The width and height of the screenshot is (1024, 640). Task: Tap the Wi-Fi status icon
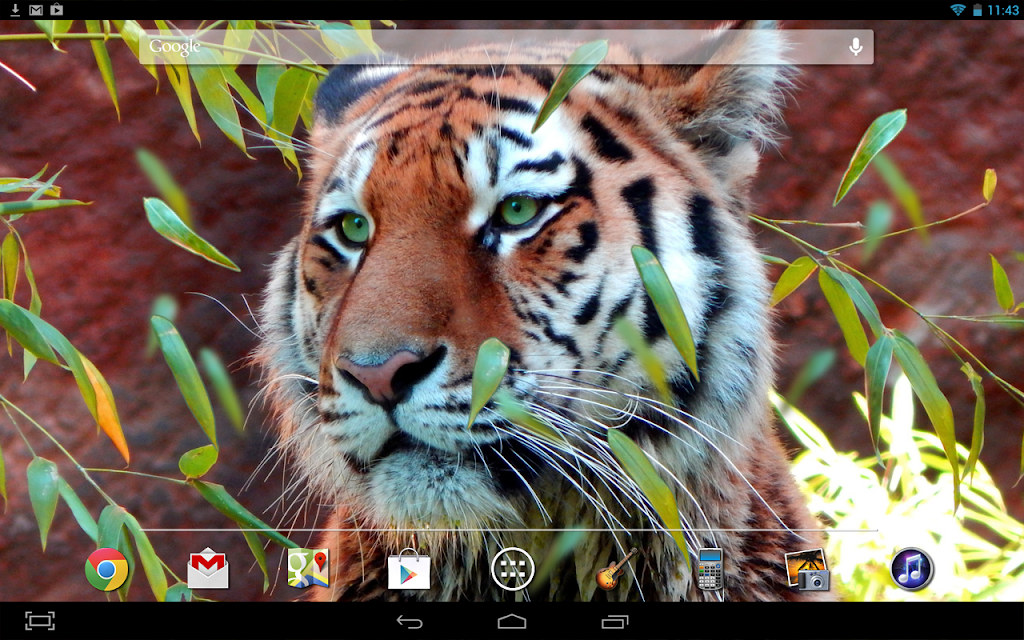click(x=958, y=10)
